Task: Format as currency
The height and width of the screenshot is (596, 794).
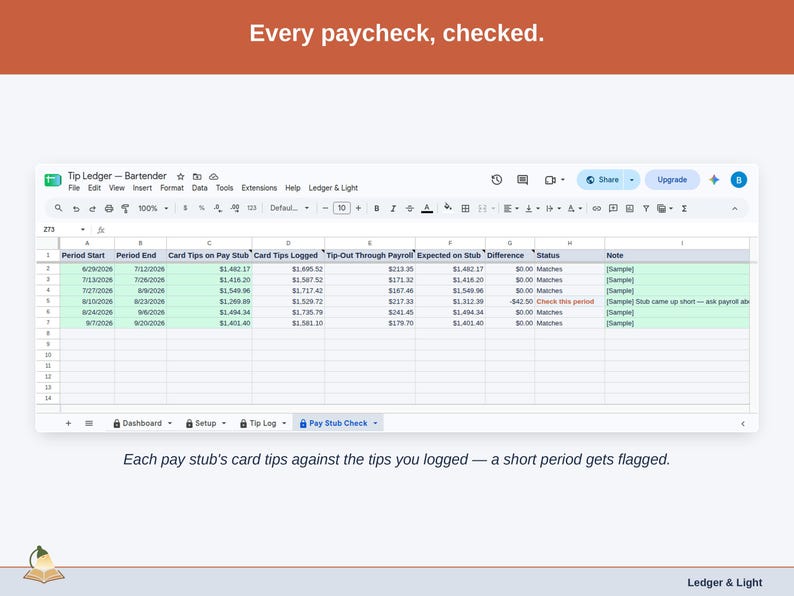Action: click(185, 208)
